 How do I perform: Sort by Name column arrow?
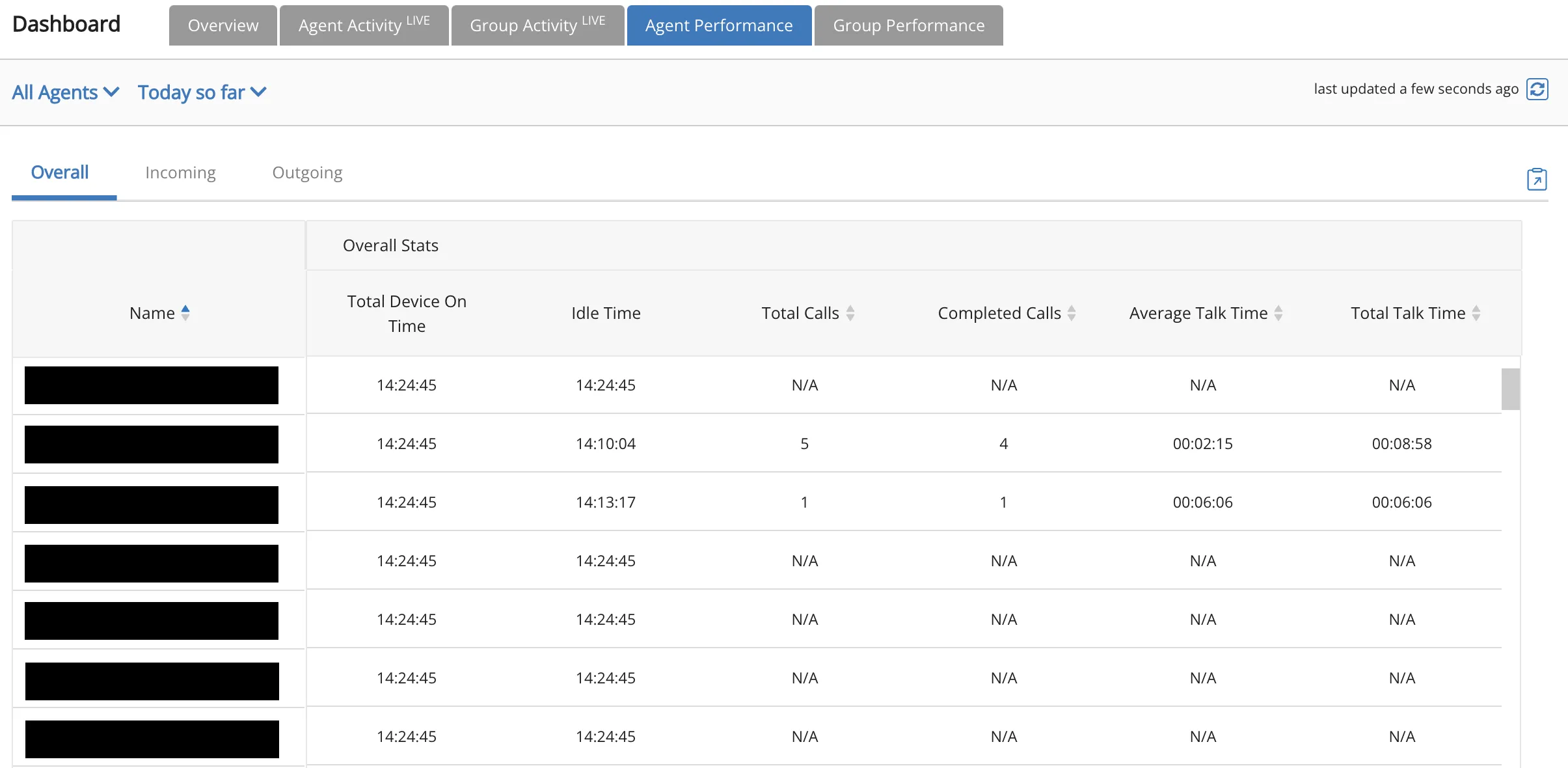coord(185,313)
